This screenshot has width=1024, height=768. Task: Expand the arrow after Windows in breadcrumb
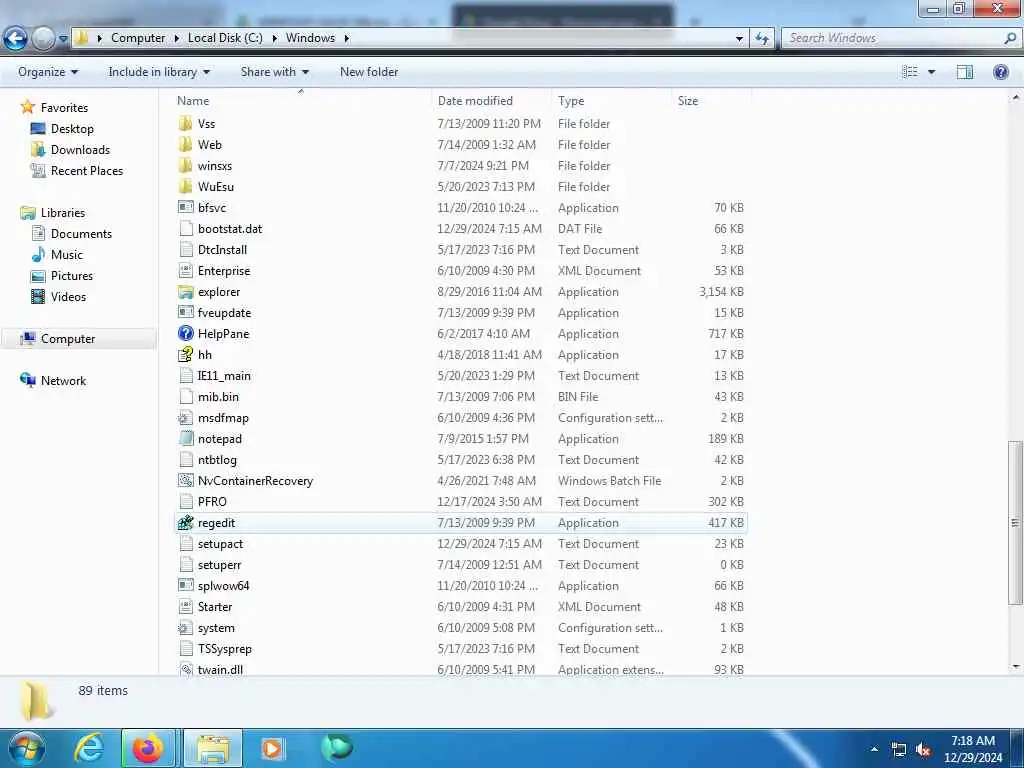(346, 39)
